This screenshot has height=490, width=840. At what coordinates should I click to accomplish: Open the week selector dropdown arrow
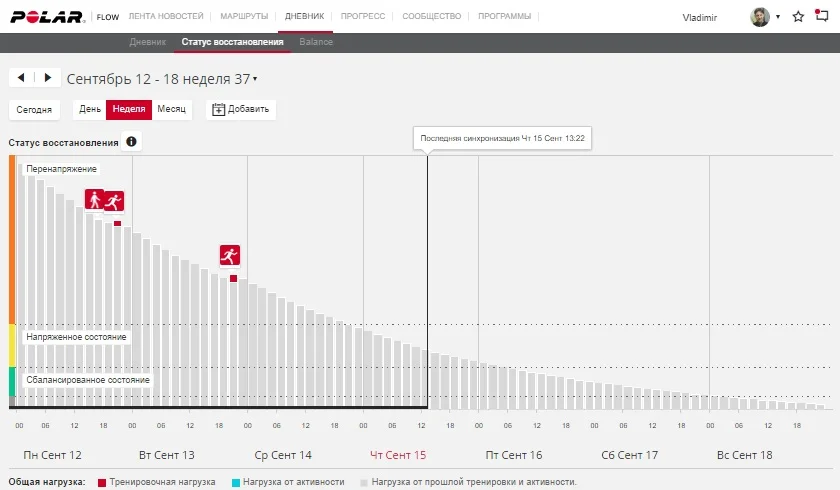(x=255, y=79)
